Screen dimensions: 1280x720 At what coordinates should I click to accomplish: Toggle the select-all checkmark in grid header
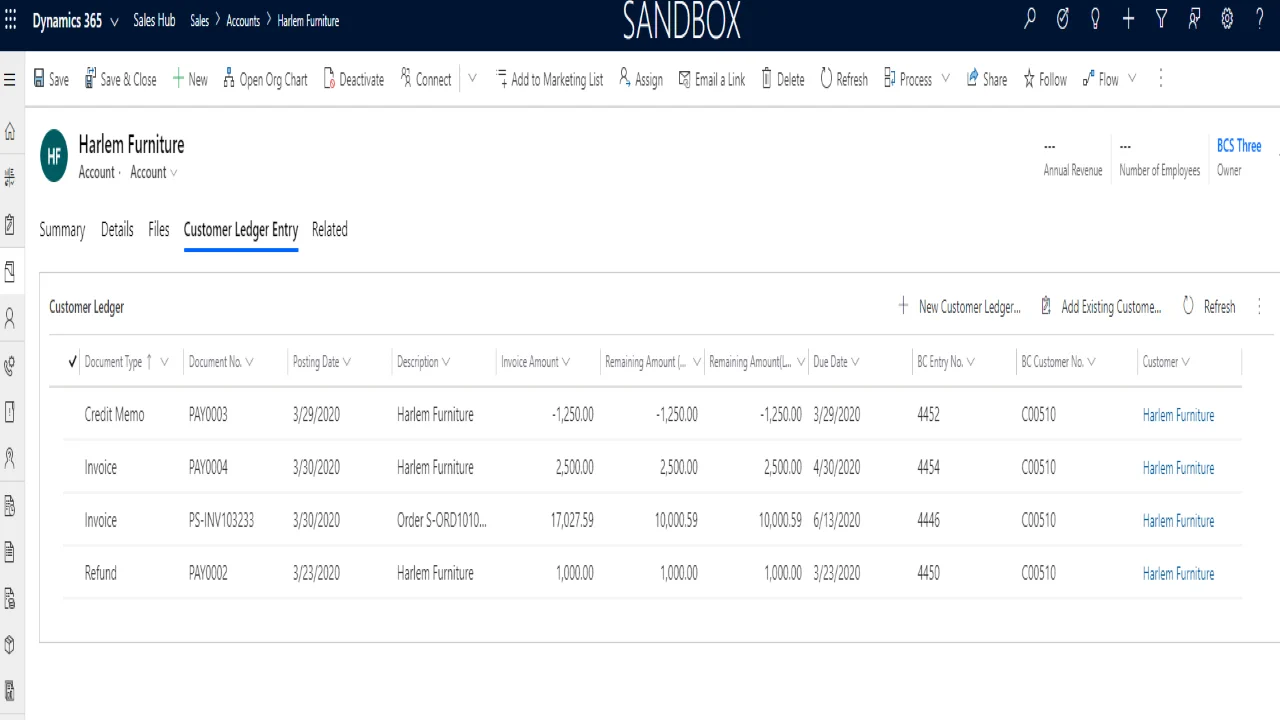[x=72, y=362]
